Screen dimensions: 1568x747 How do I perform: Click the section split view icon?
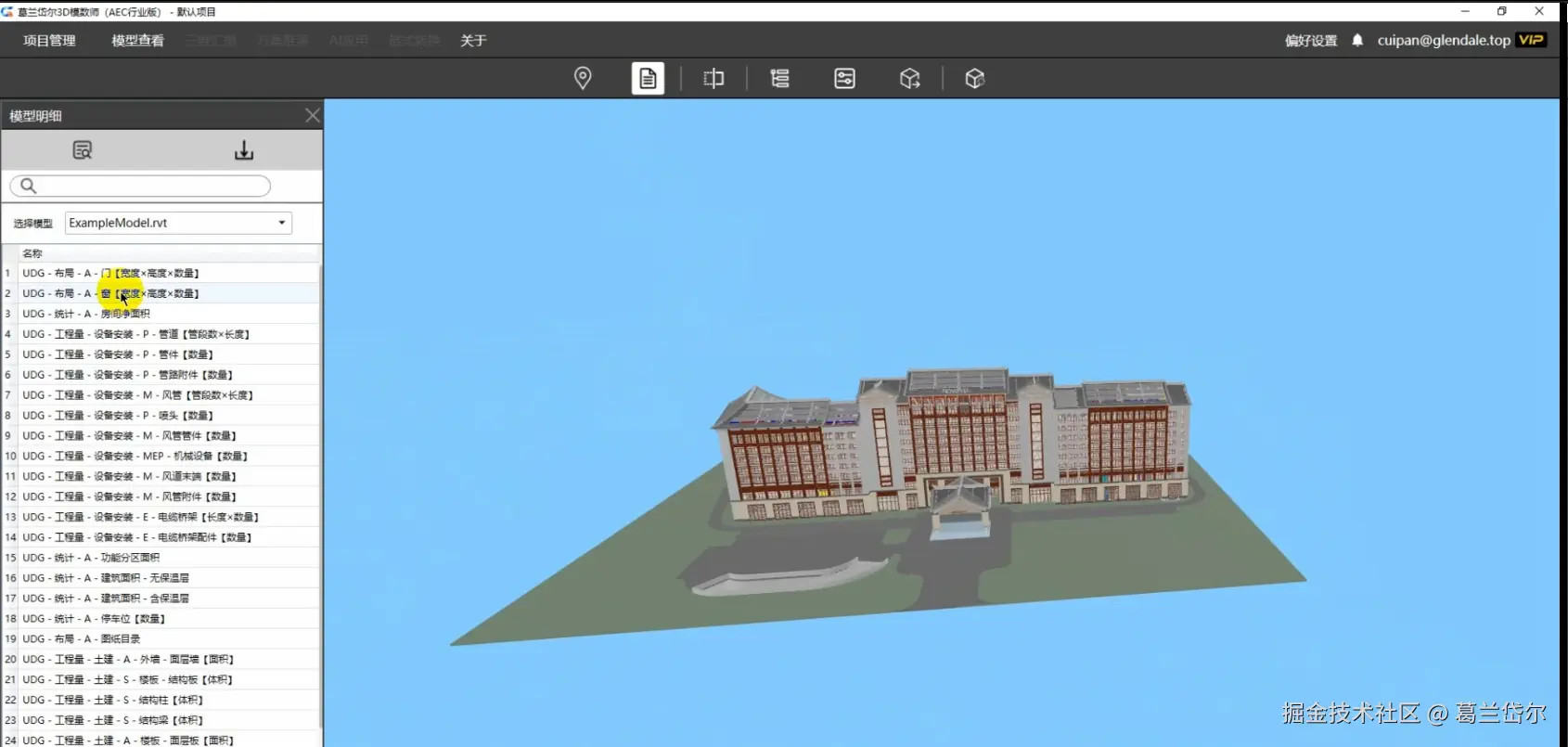pyautogui.click(x=713, y=79)
